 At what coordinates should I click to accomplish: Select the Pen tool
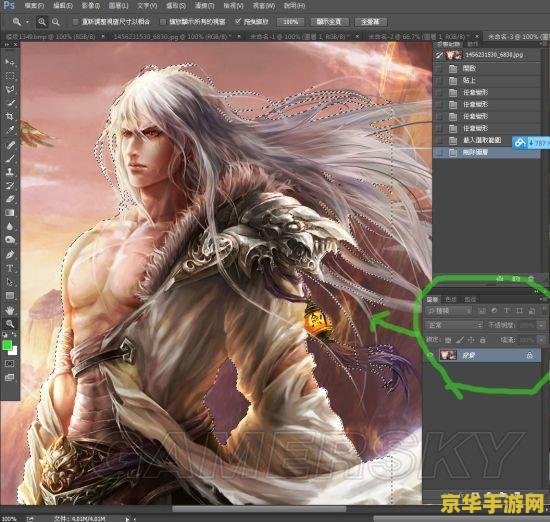point(10,255)
